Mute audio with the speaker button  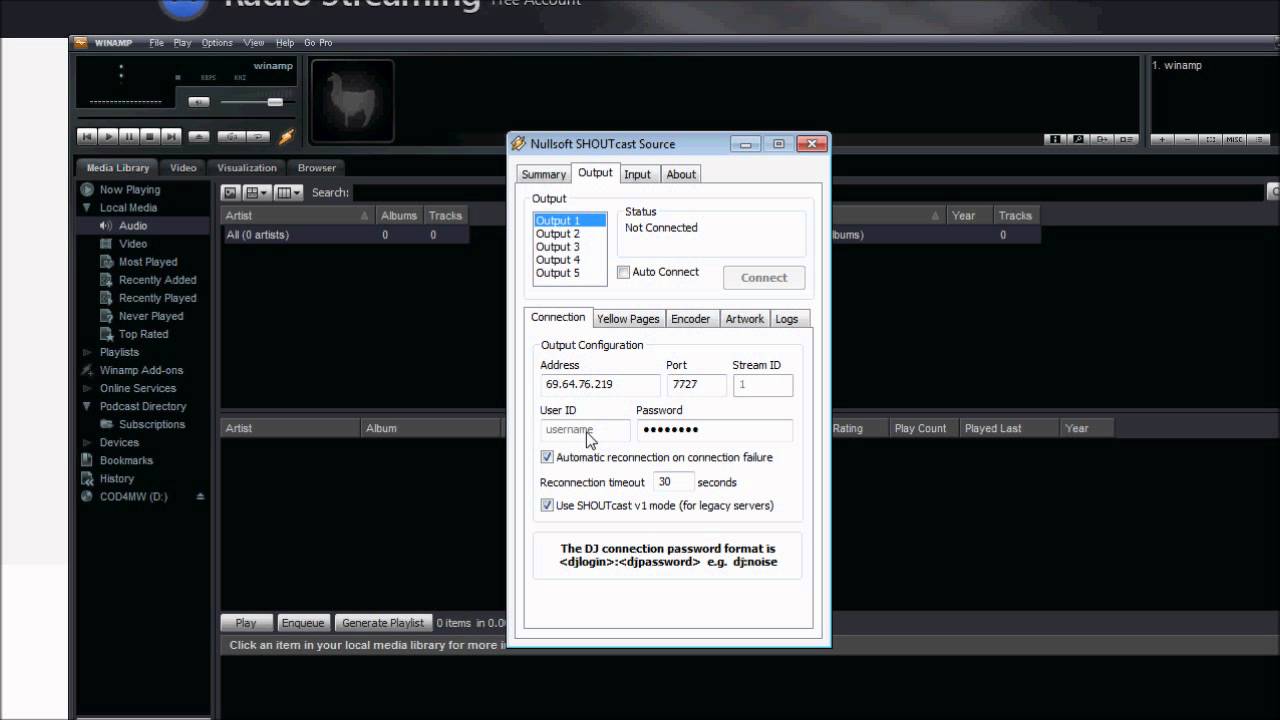pos(199,102)
